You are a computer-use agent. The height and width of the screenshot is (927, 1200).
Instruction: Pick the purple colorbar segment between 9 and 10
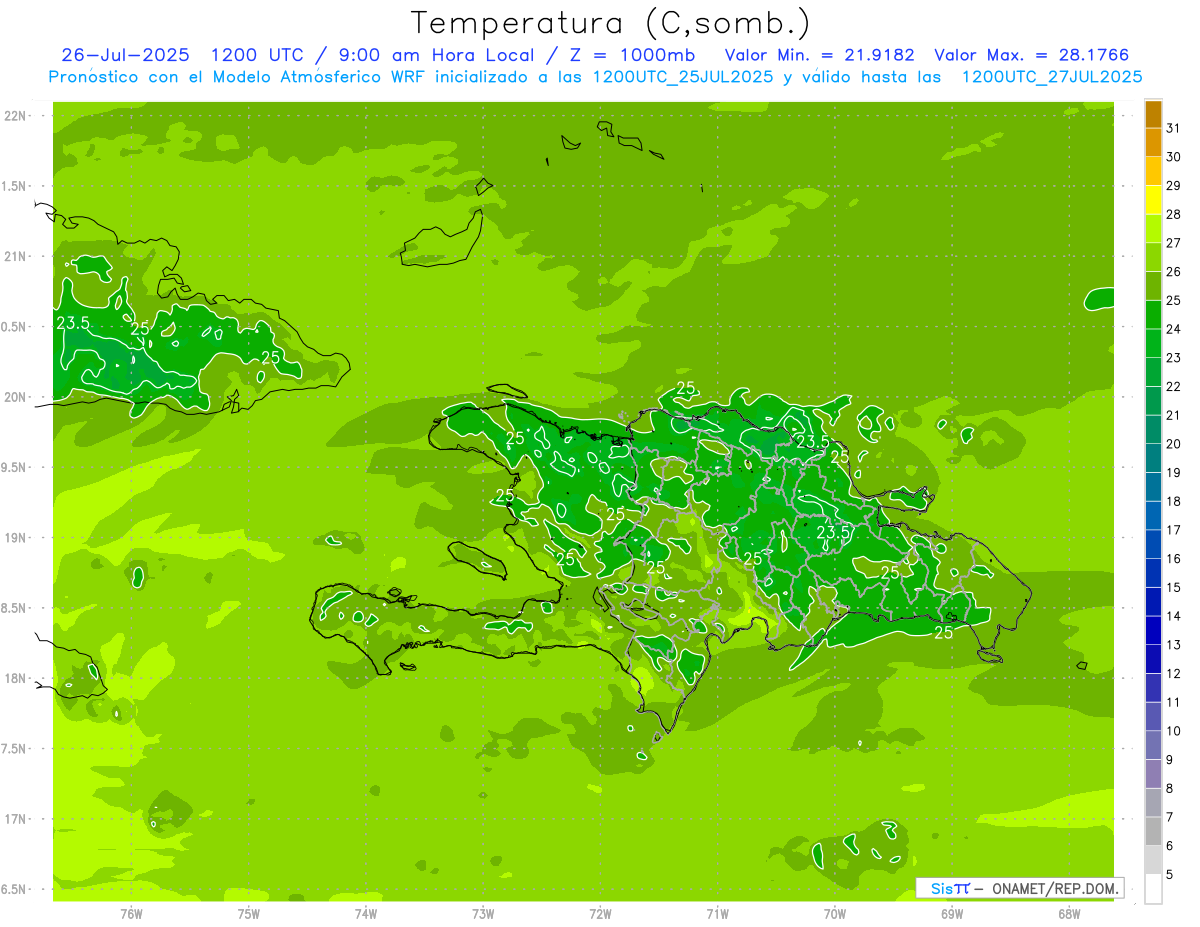point(1153,745)
